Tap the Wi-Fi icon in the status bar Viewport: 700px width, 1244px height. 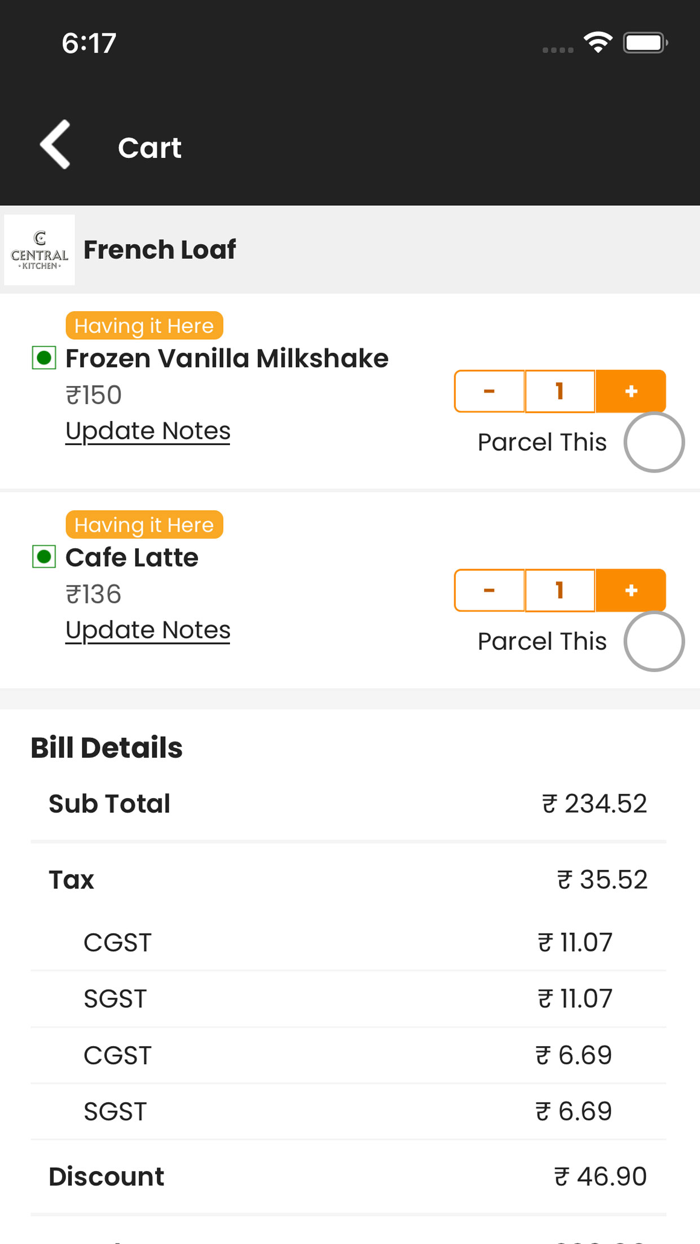pos(597,42)
